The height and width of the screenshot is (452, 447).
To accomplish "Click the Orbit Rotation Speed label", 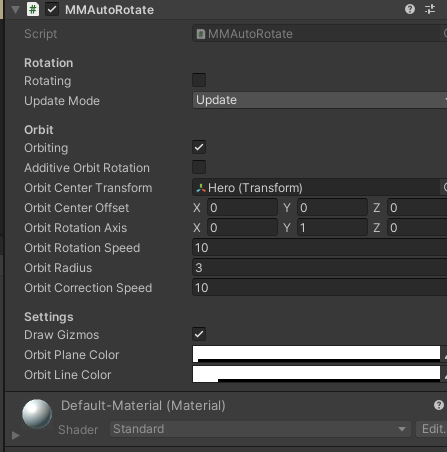I will pyautogui.click(x=82, y=248).
